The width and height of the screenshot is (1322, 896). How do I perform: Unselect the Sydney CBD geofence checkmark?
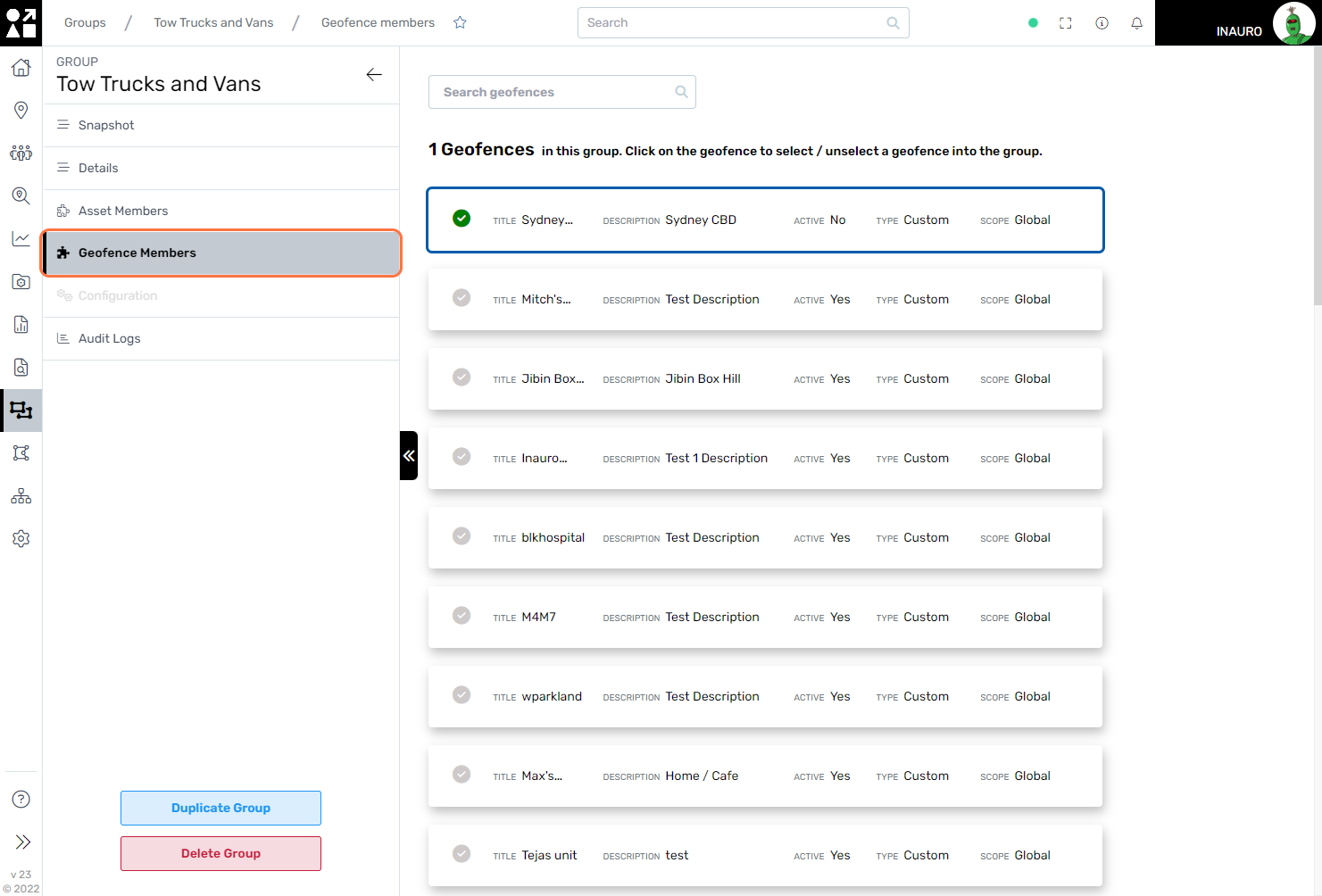[x=461, y=218]
